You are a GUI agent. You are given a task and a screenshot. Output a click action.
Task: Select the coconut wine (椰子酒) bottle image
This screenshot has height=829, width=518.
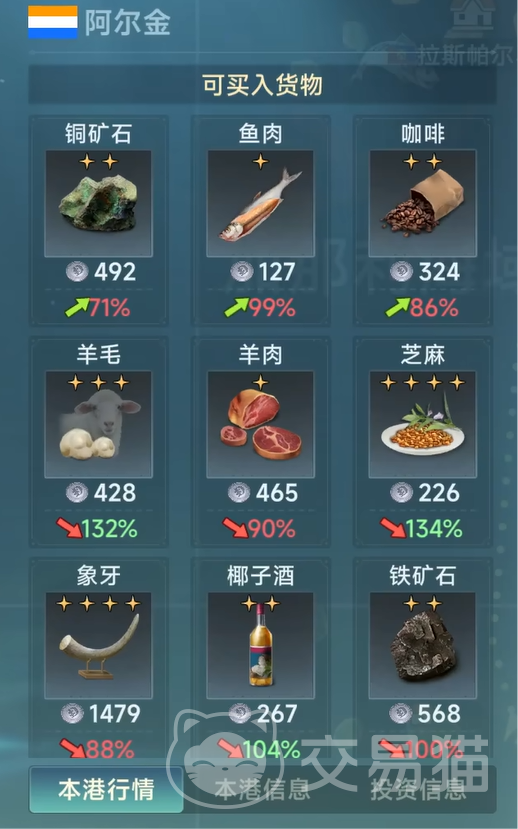tap(261, 646)
